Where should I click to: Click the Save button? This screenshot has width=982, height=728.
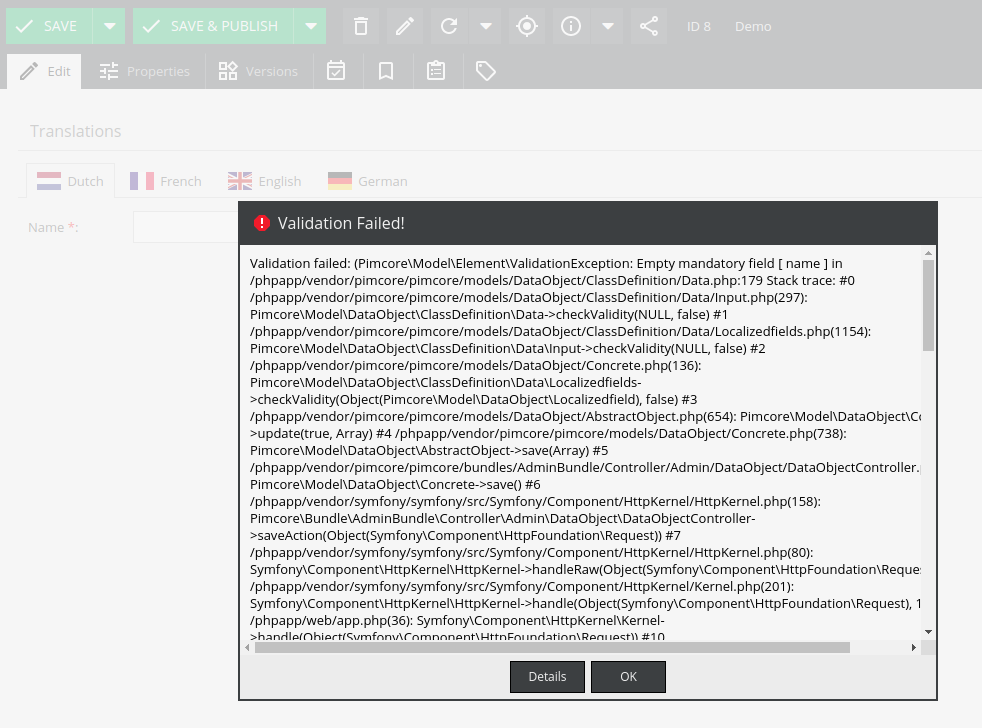coord(49,26)
